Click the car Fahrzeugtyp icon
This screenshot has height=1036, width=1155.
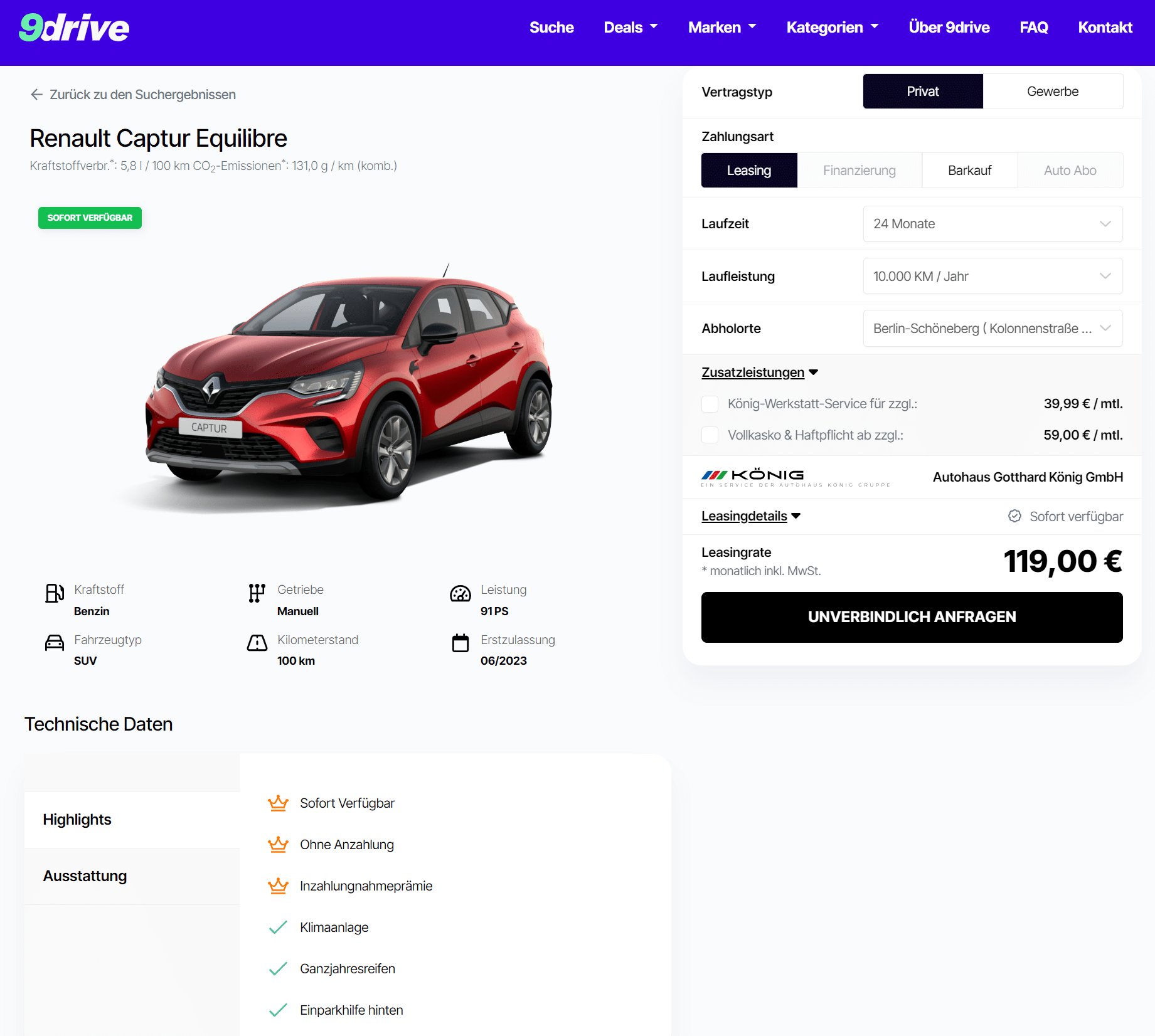click(55, 643)
